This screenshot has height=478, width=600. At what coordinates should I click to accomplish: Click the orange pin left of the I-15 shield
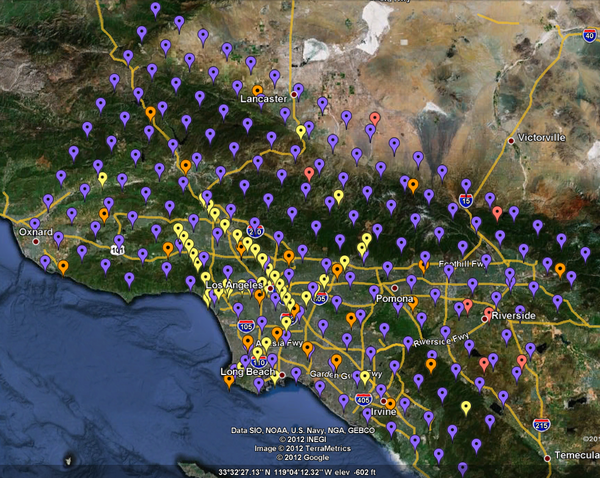pos(413,185)
